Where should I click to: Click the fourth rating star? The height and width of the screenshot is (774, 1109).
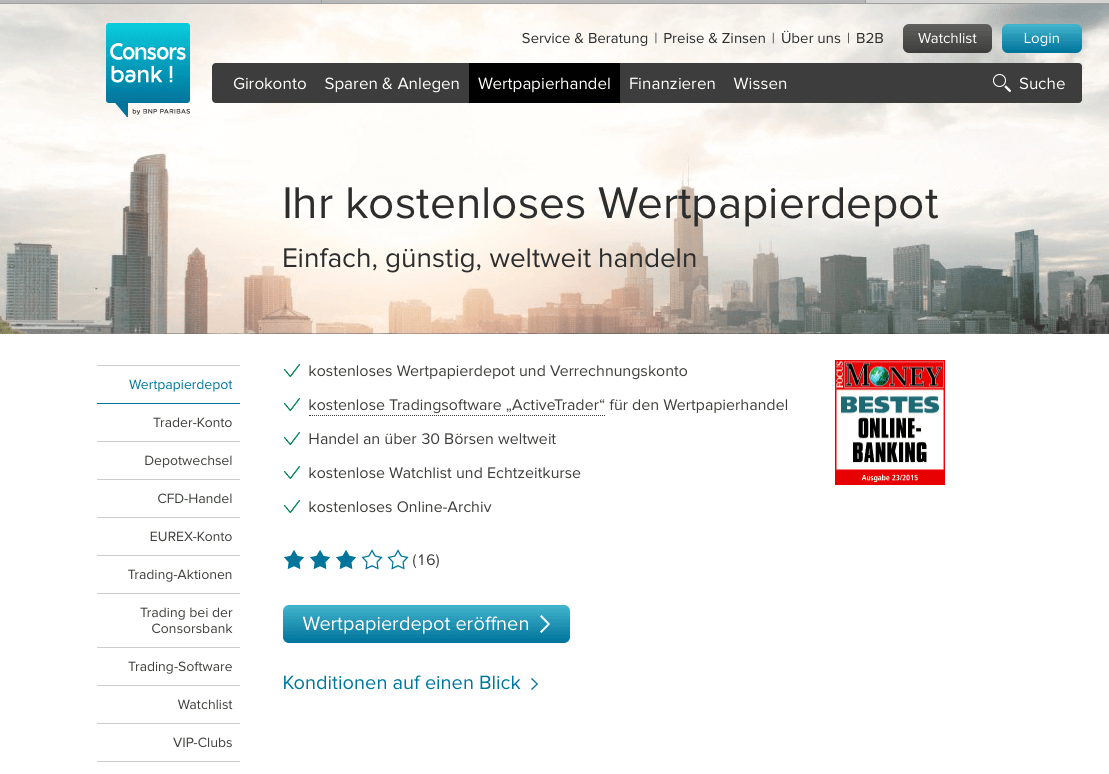(372, 560)
